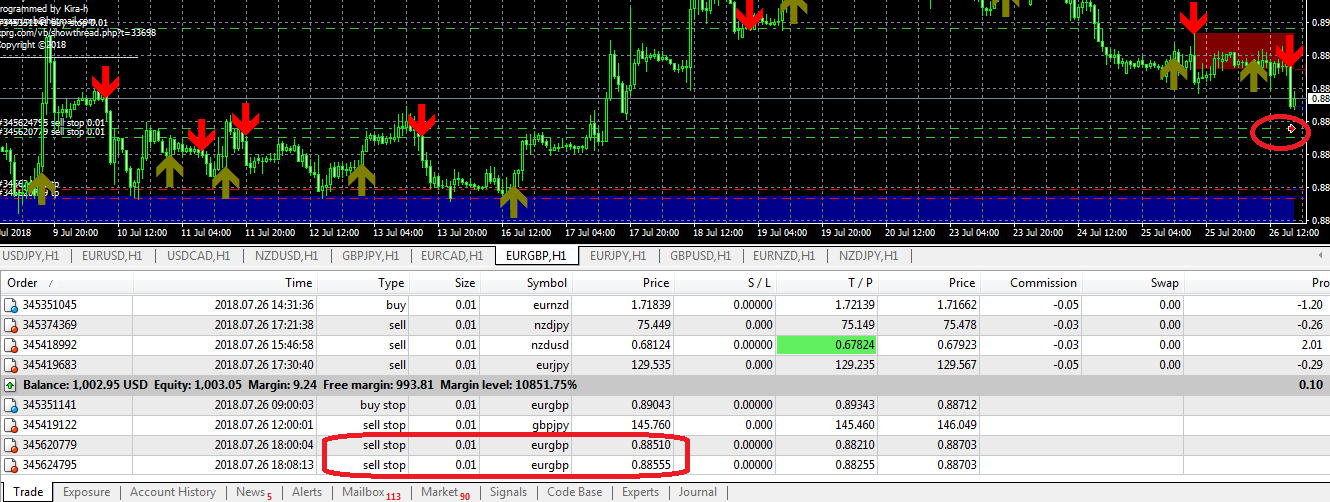Screen dimensions: 1330x502
Task: Click the green highlighted T/P value 0.67824
Action: click(x=840, y=345)
